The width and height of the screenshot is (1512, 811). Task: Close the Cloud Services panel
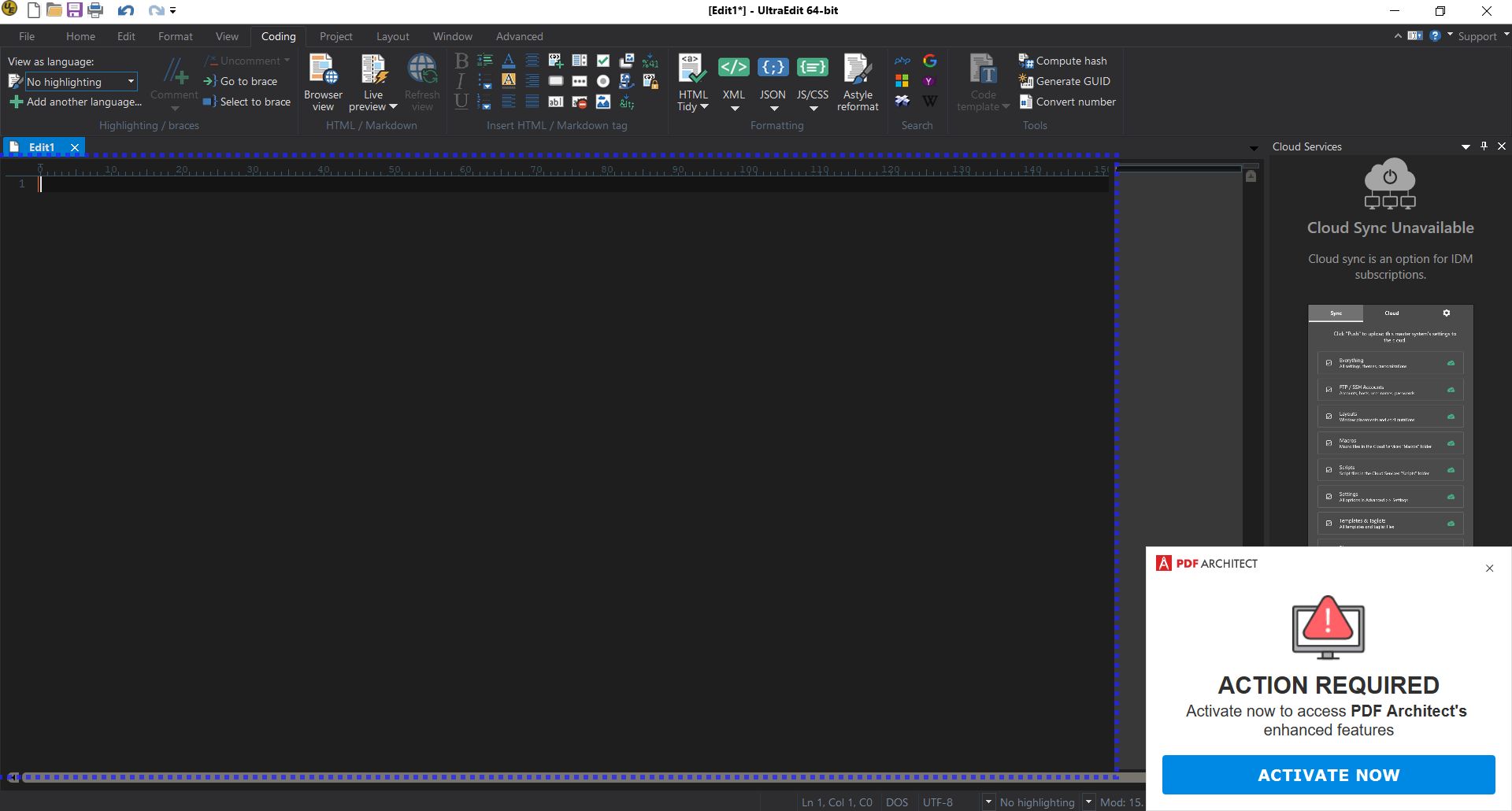pos(1502,146)
